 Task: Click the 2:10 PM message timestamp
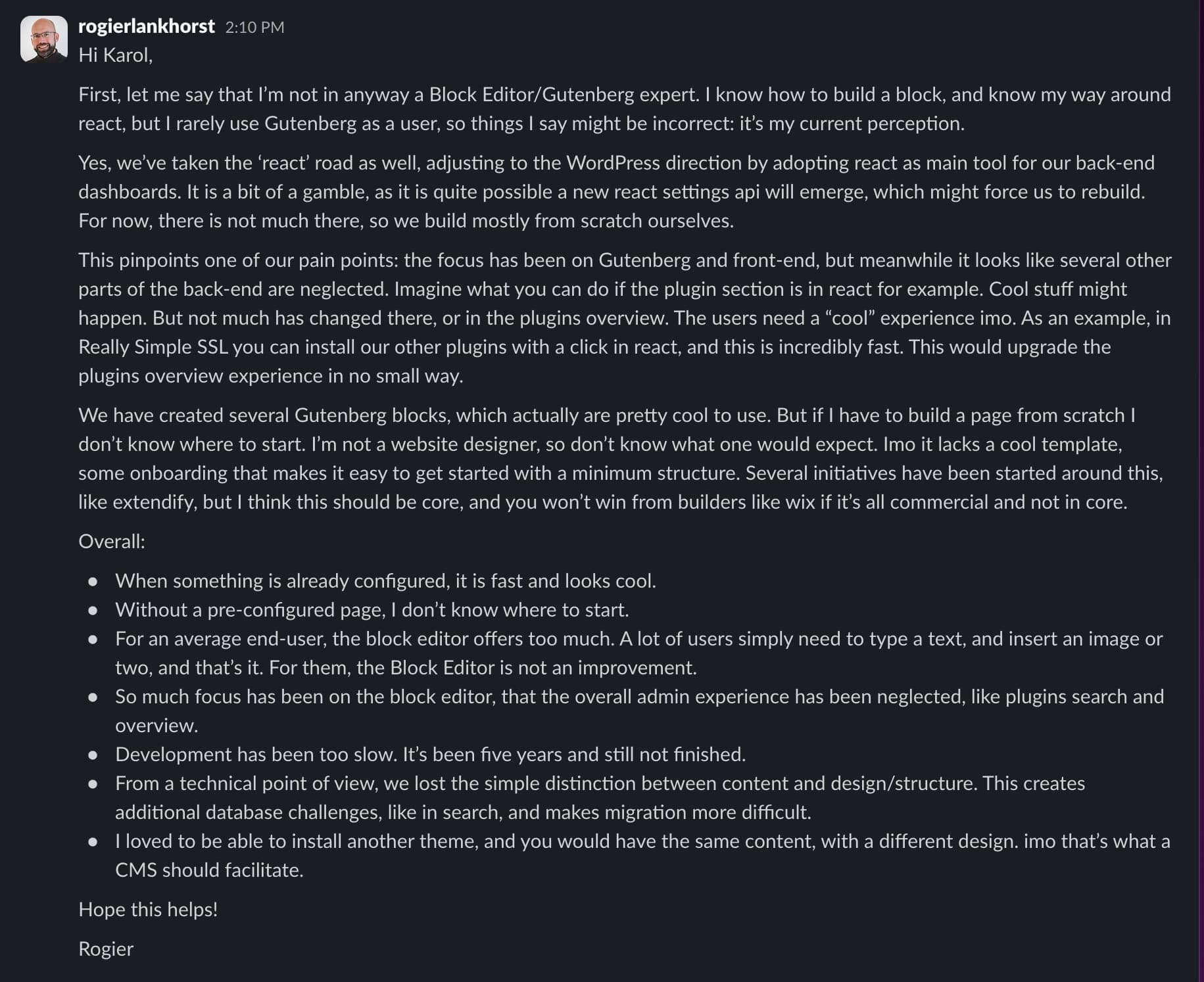pos(254,27)
